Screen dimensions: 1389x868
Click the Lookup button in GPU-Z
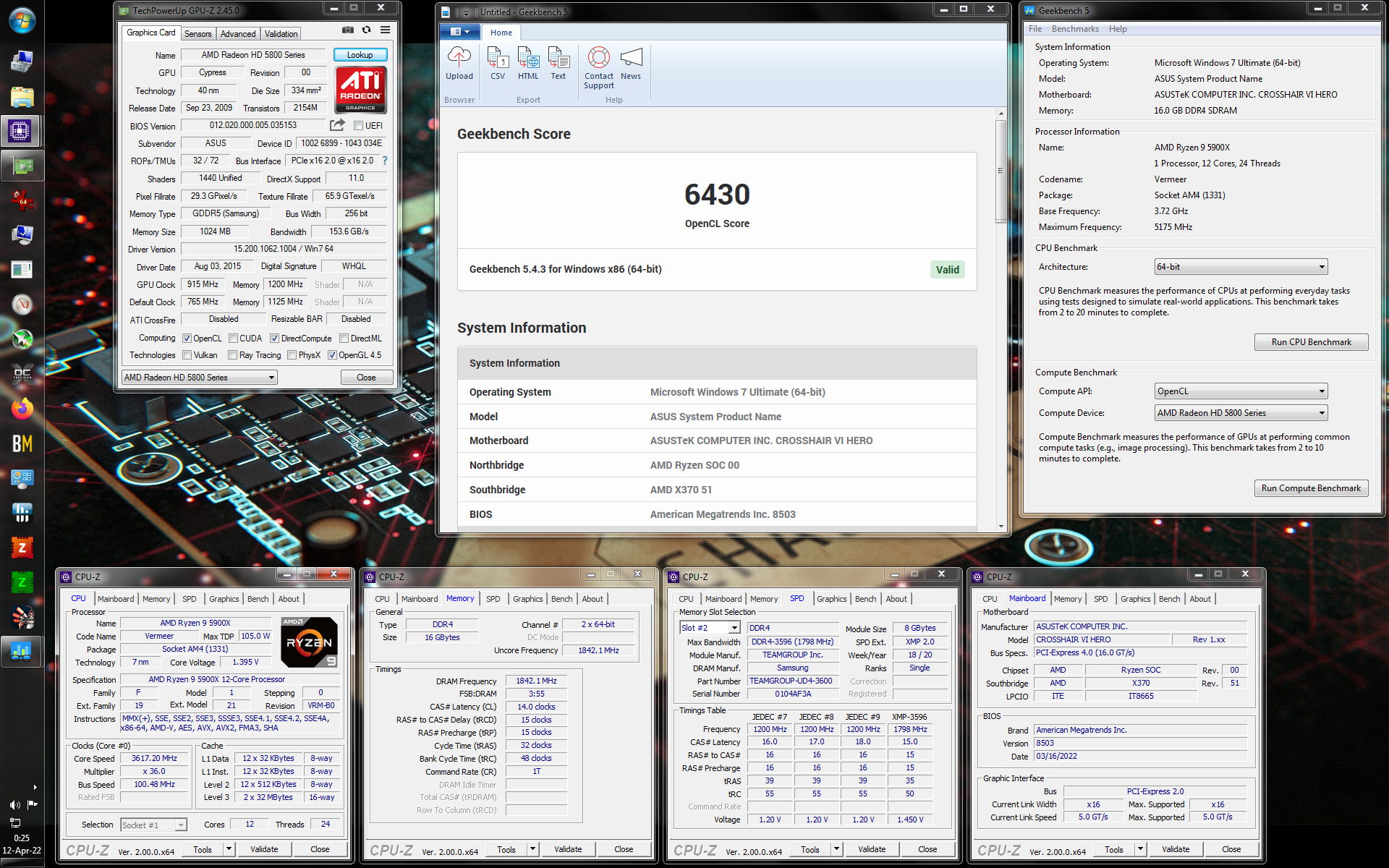[360, 55]
